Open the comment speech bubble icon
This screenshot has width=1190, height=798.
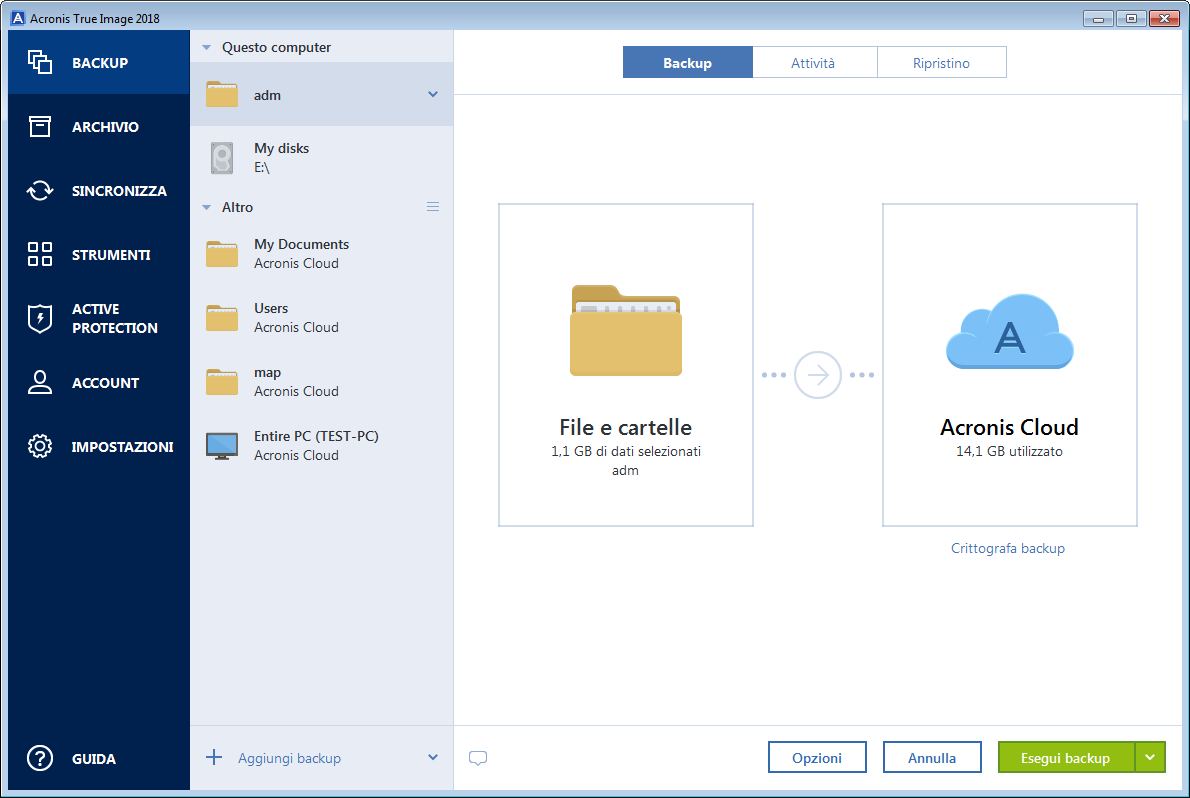pos(478,758)
